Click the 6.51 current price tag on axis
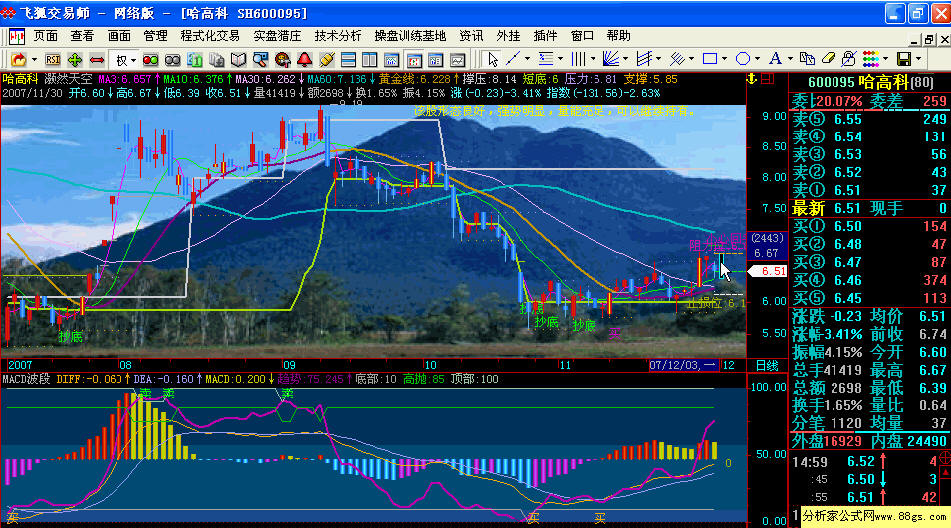The image size is (951, 528). (768, 272)
